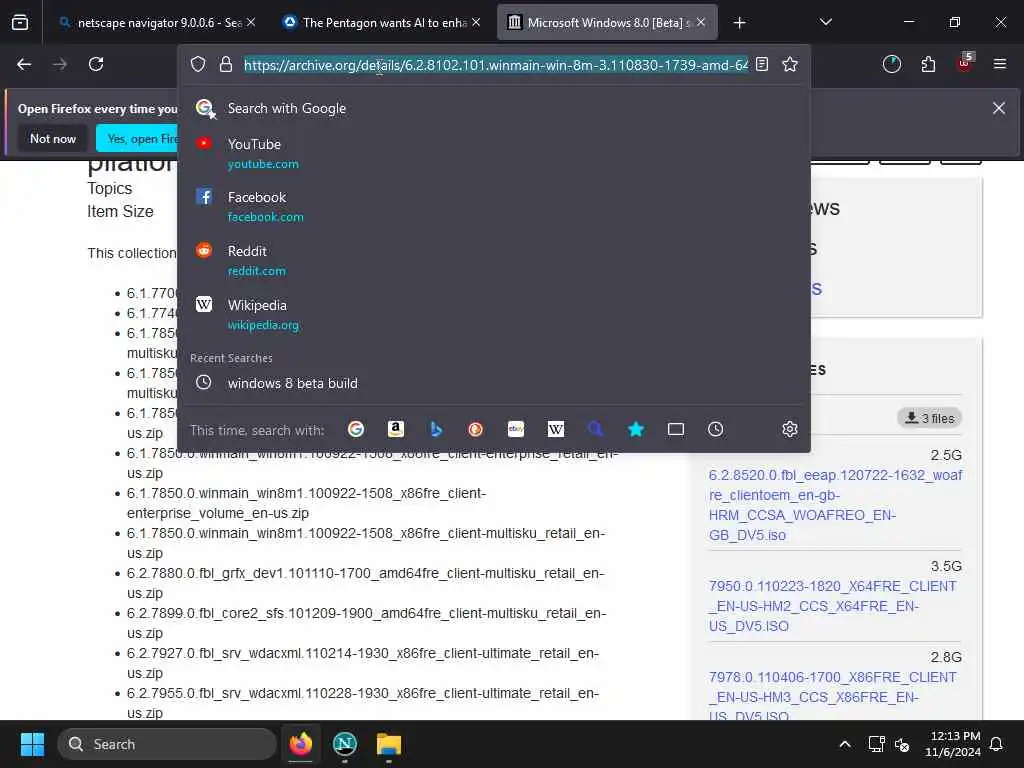Open 7950.0.110223-1820 X64FRE ISO link
The image size is (1024, 768).
click(x=833, y=606)
